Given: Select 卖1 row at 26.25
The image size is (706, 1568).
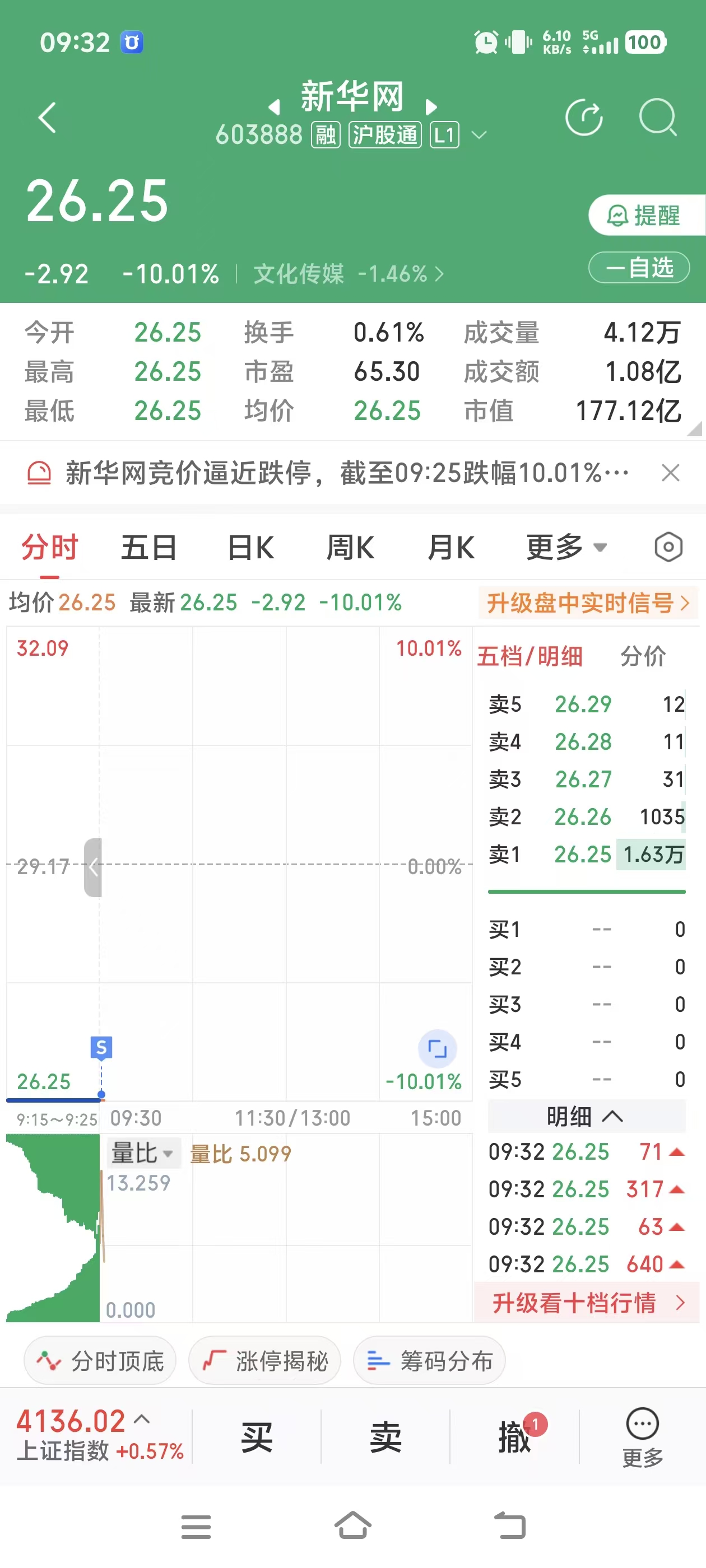Looking at the screenshot, I should 587,854.
